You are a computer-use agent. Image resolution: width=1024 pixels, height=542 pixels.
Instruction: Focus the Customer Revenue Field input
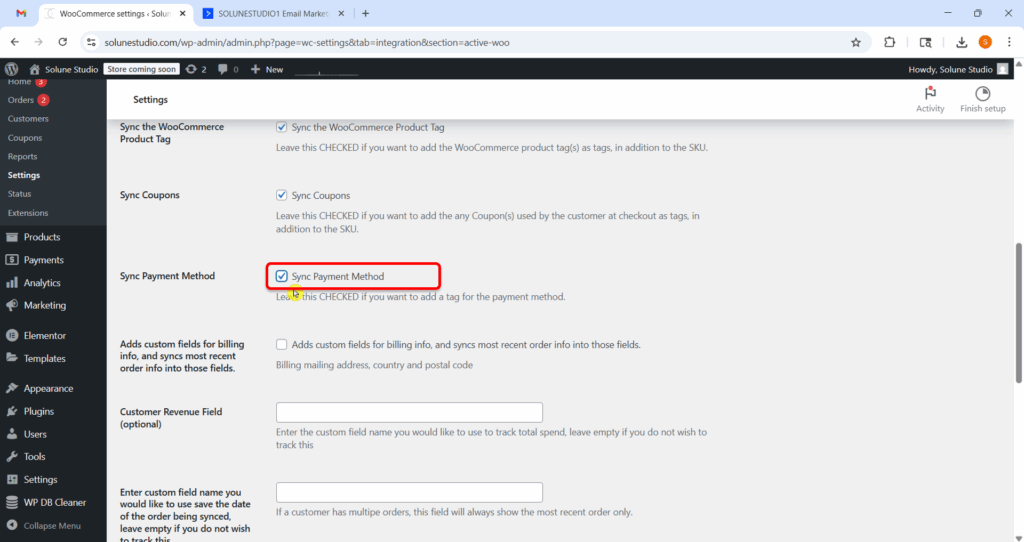(x=409, y=412)
